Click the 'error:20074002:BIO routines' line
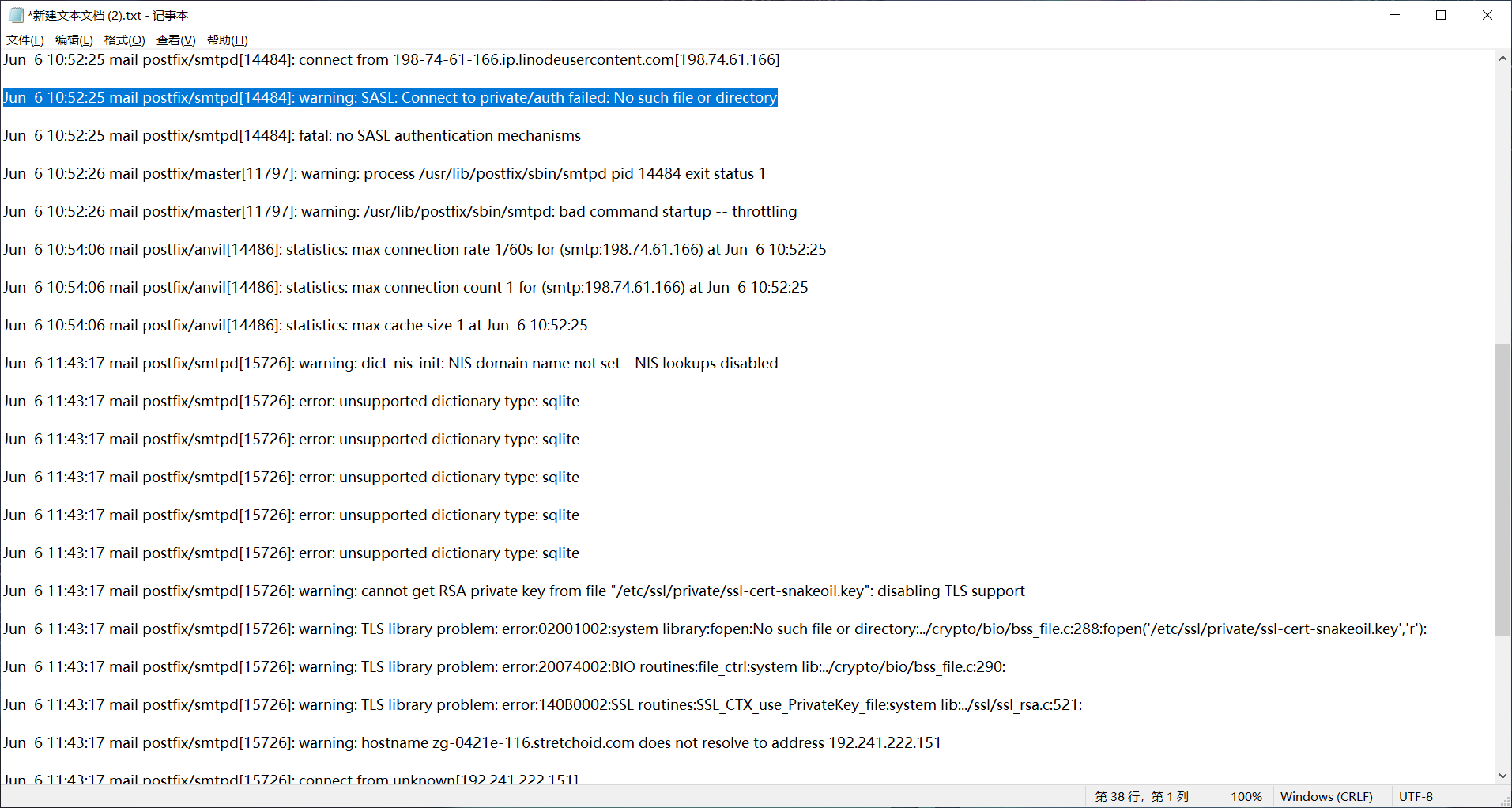 [504, 666]
